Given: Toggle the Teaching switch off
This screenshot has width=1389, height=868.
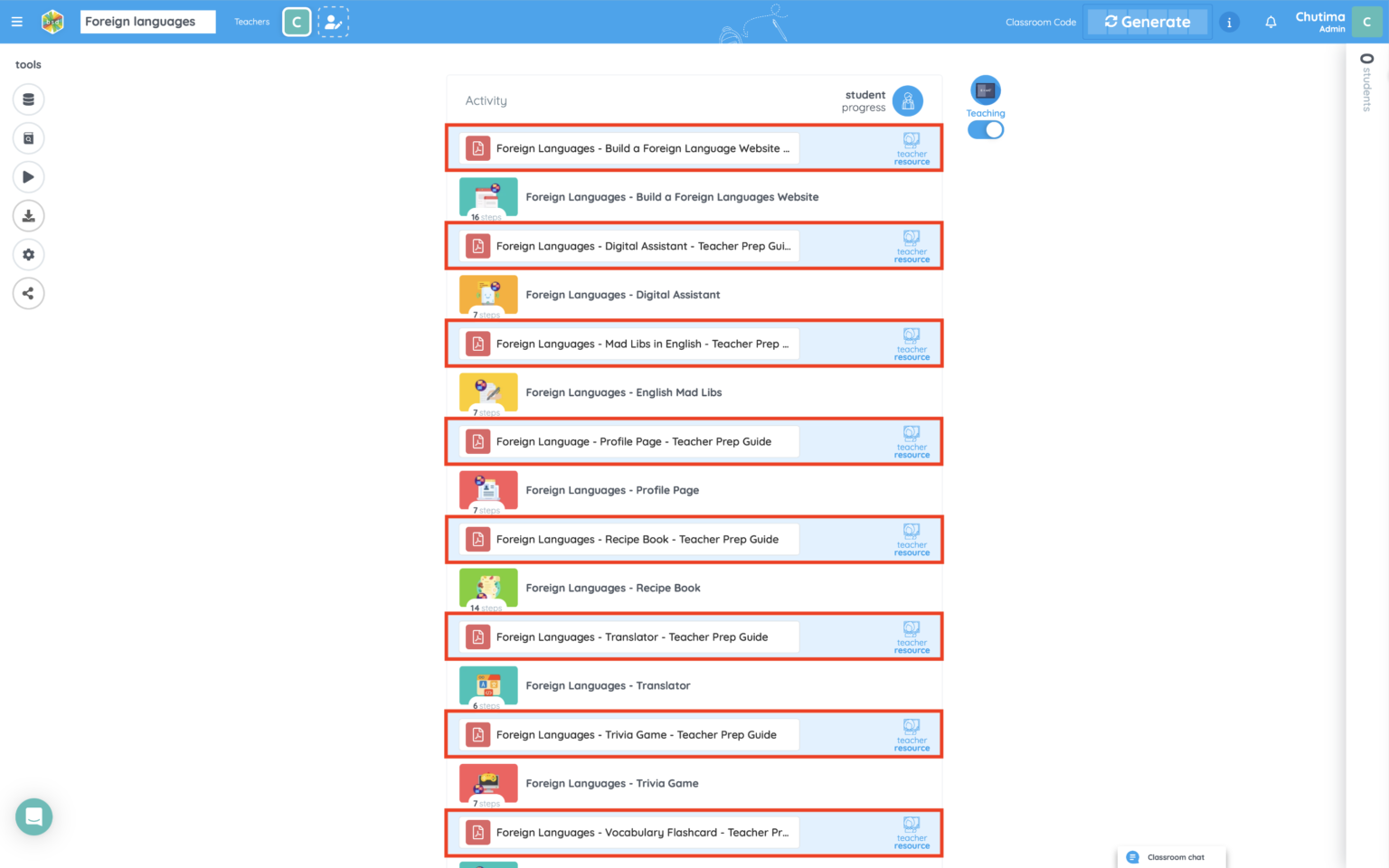Looking at the screenshot, I should point(986,129).
